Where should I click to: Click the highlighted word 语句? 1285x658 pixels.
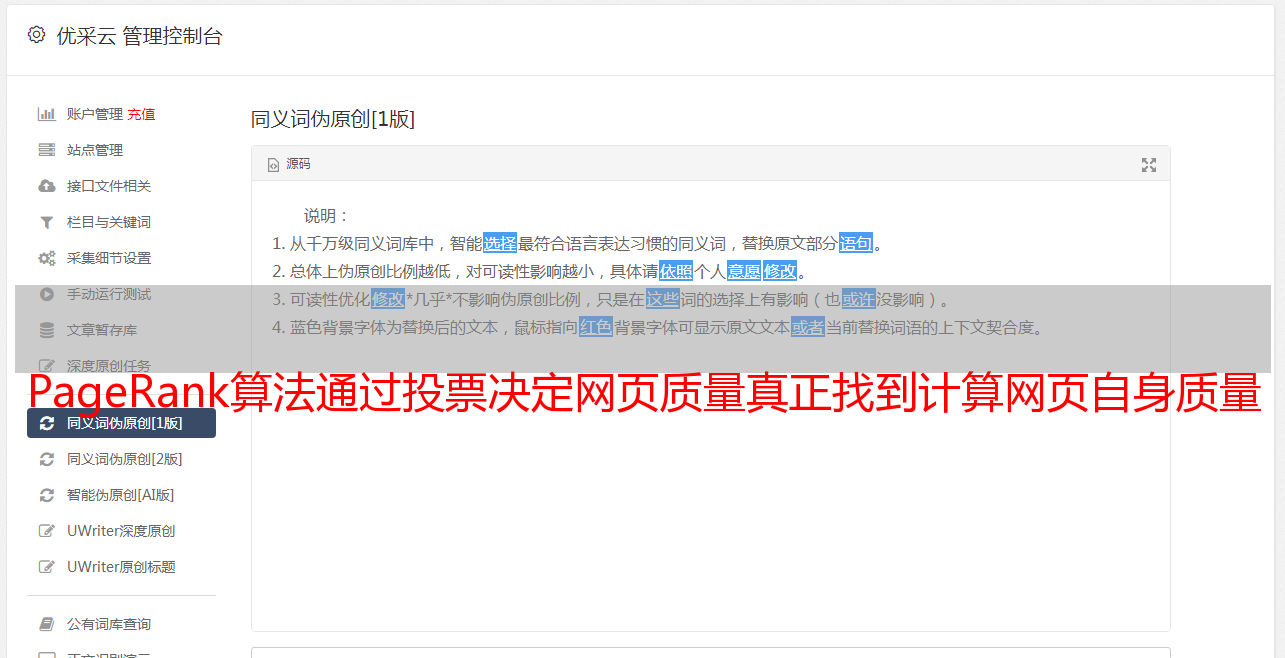click(856, 243)
